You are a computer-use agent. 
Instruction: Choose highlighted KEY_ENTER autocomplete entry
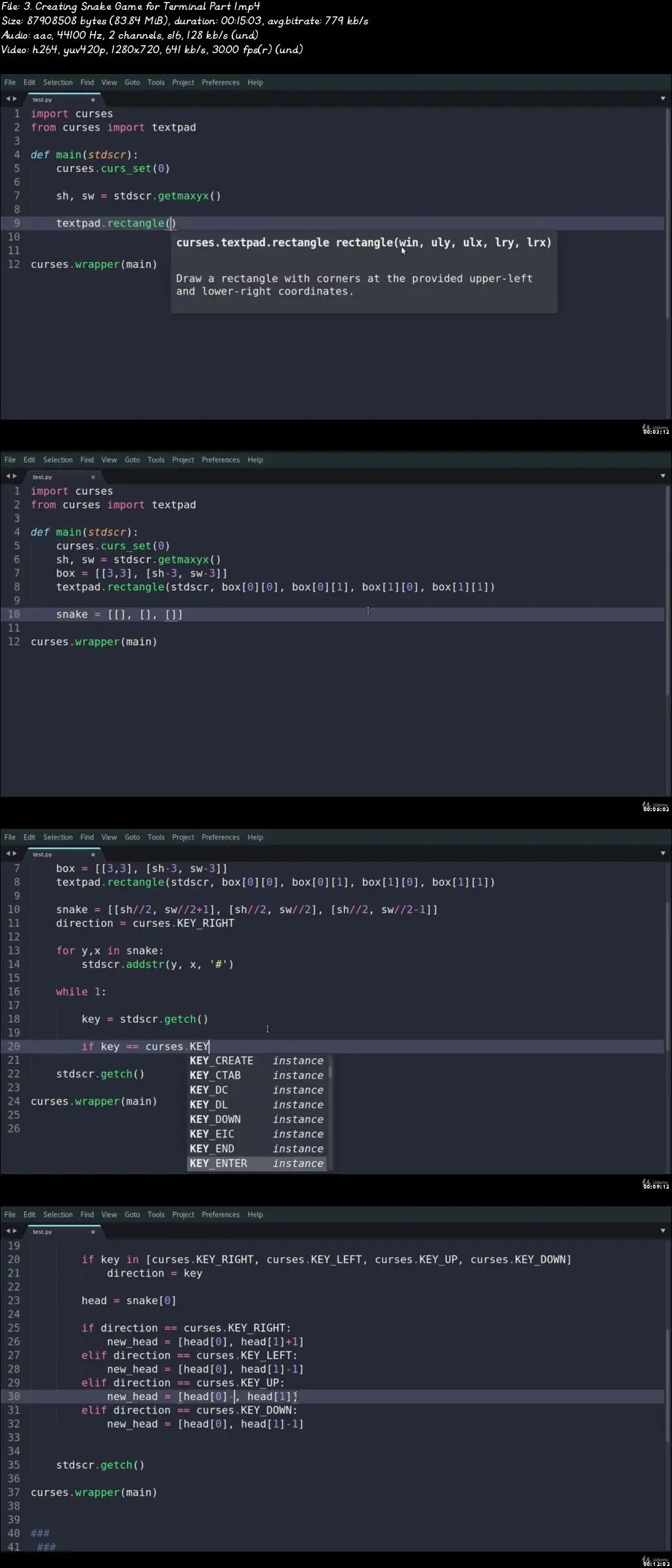coord(257,1164)
